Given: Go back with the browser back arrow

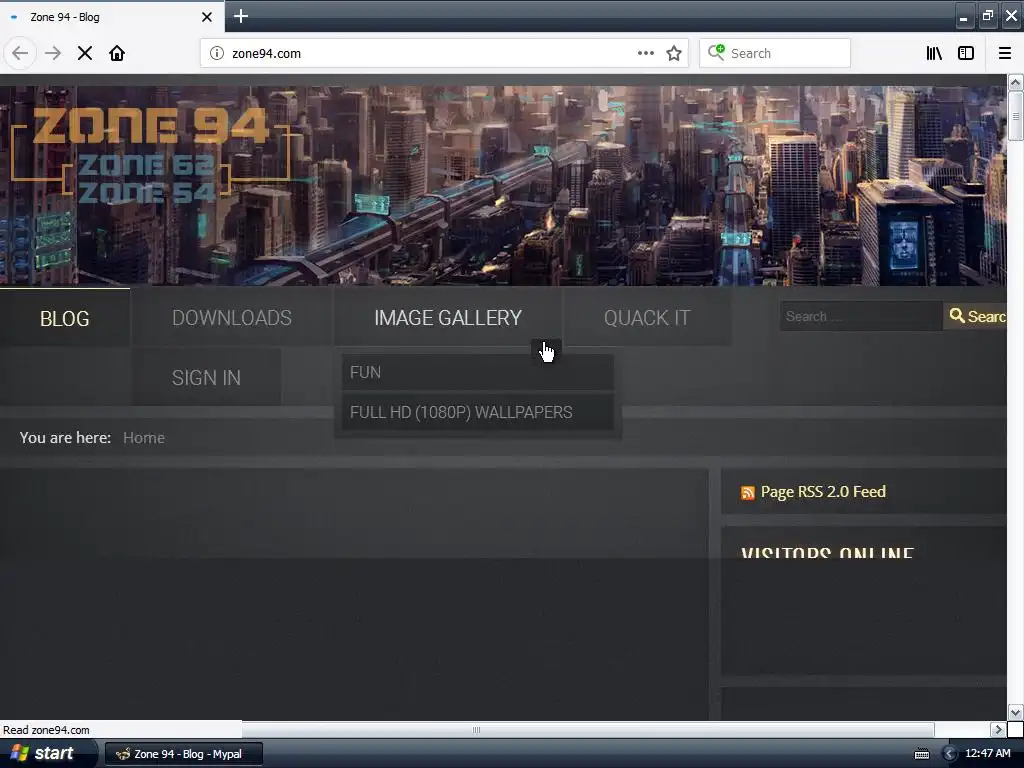Looking at the screenshot, I should (20, 53).
